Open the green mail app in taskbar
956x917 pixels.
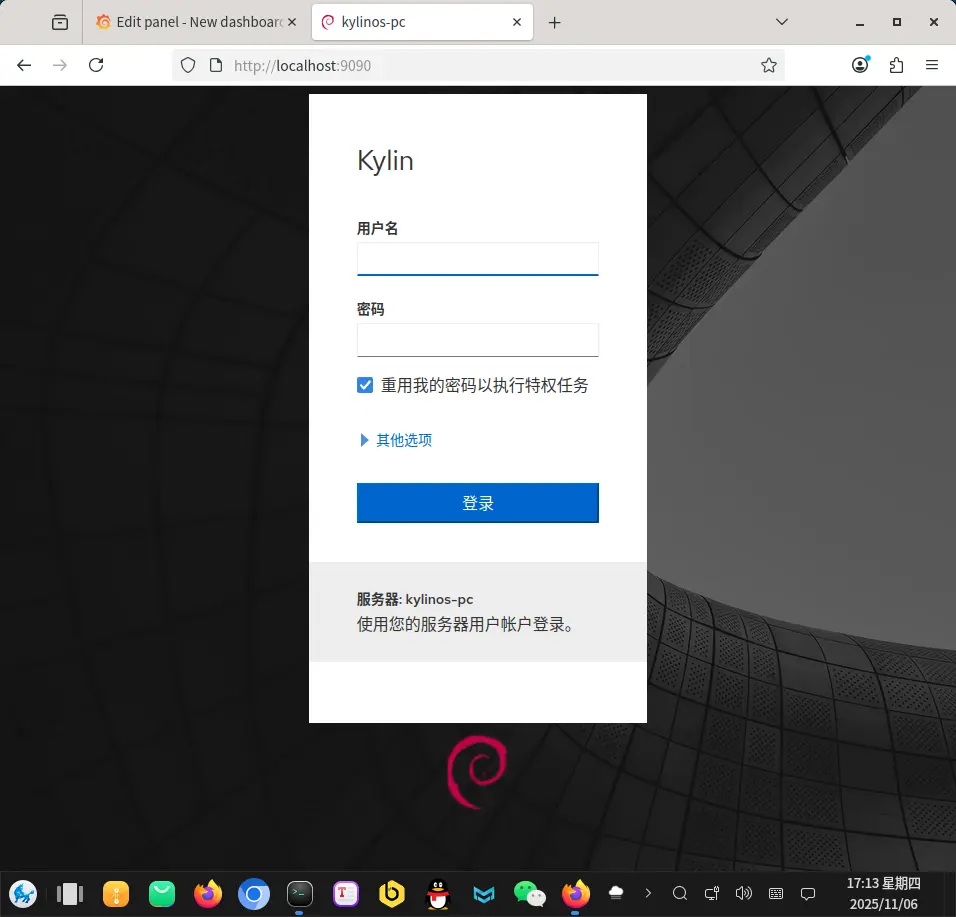click(162, 894)
